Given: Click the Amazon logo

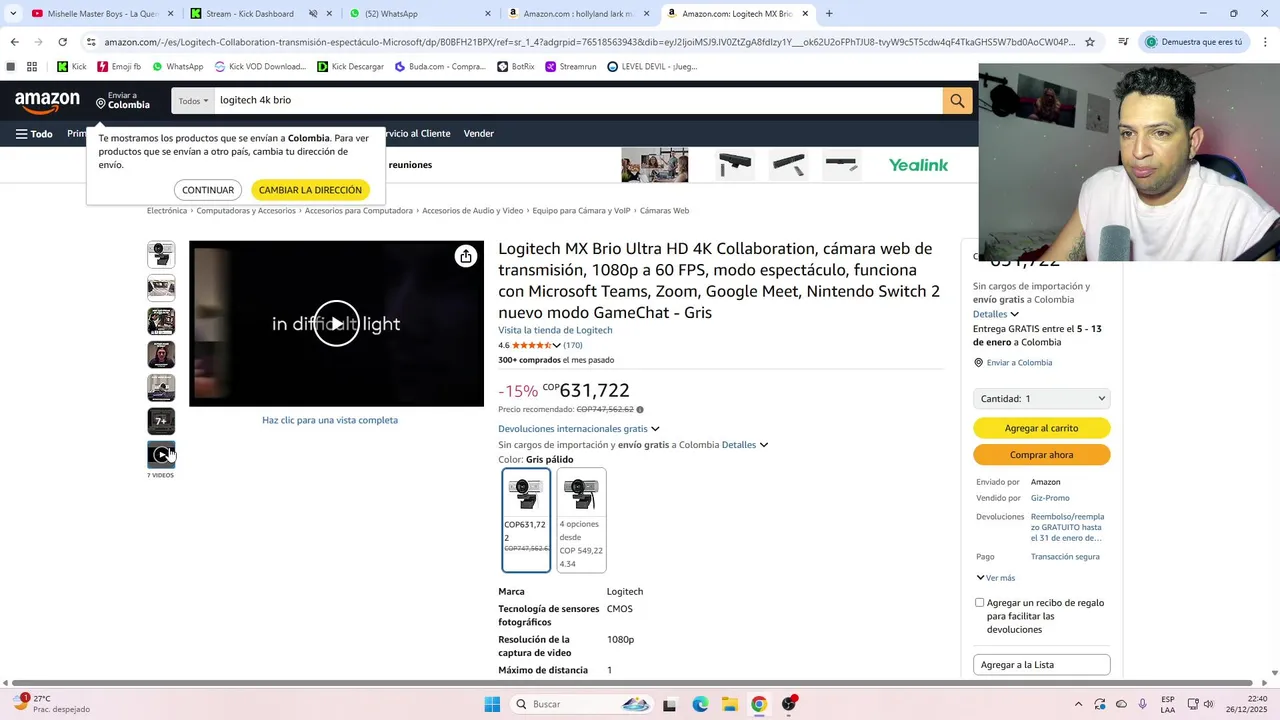Looking at the screenshot, I should 47,101.
